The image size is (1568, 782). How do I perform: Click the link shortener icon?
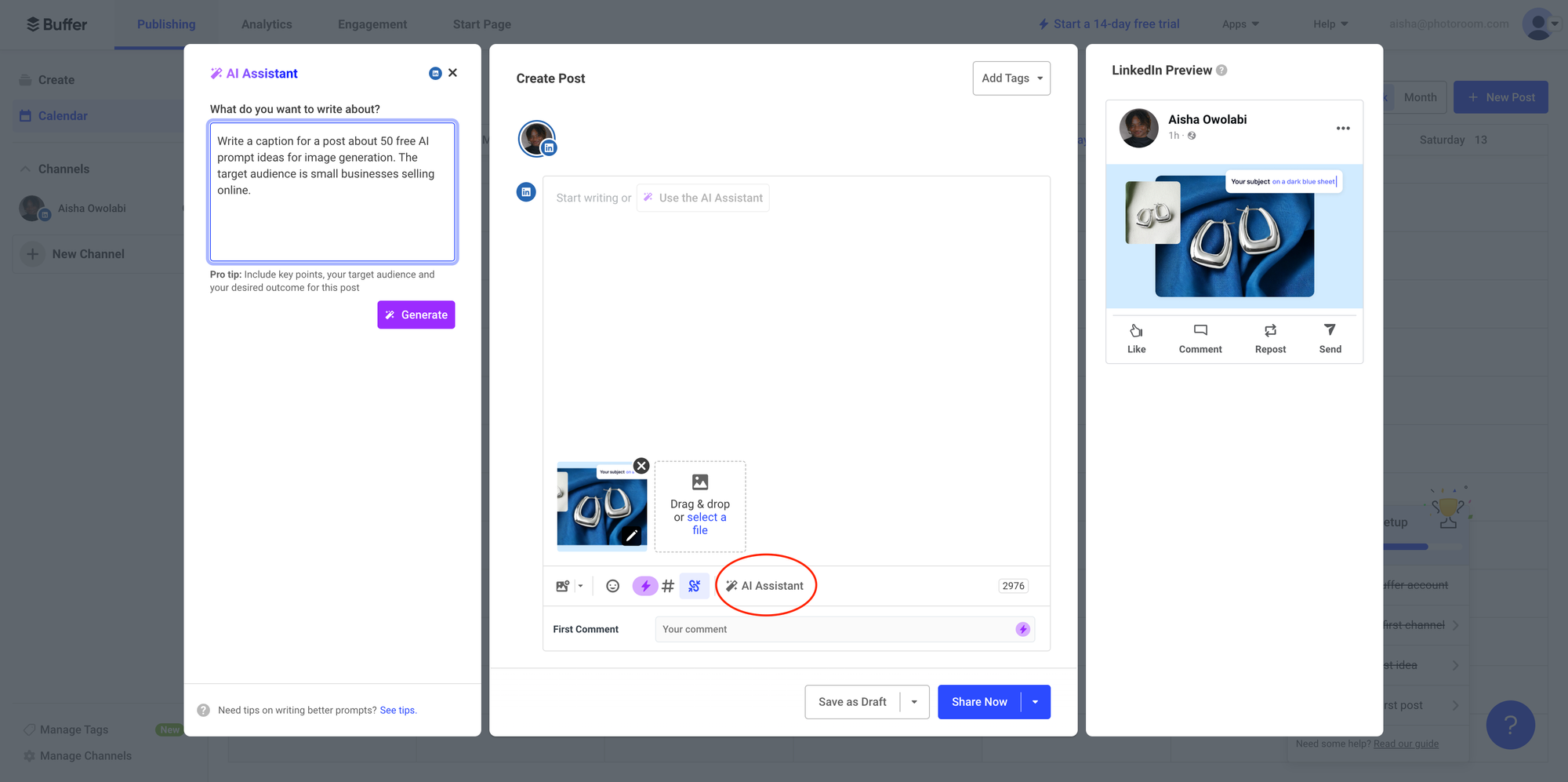[x=694, y=586]
